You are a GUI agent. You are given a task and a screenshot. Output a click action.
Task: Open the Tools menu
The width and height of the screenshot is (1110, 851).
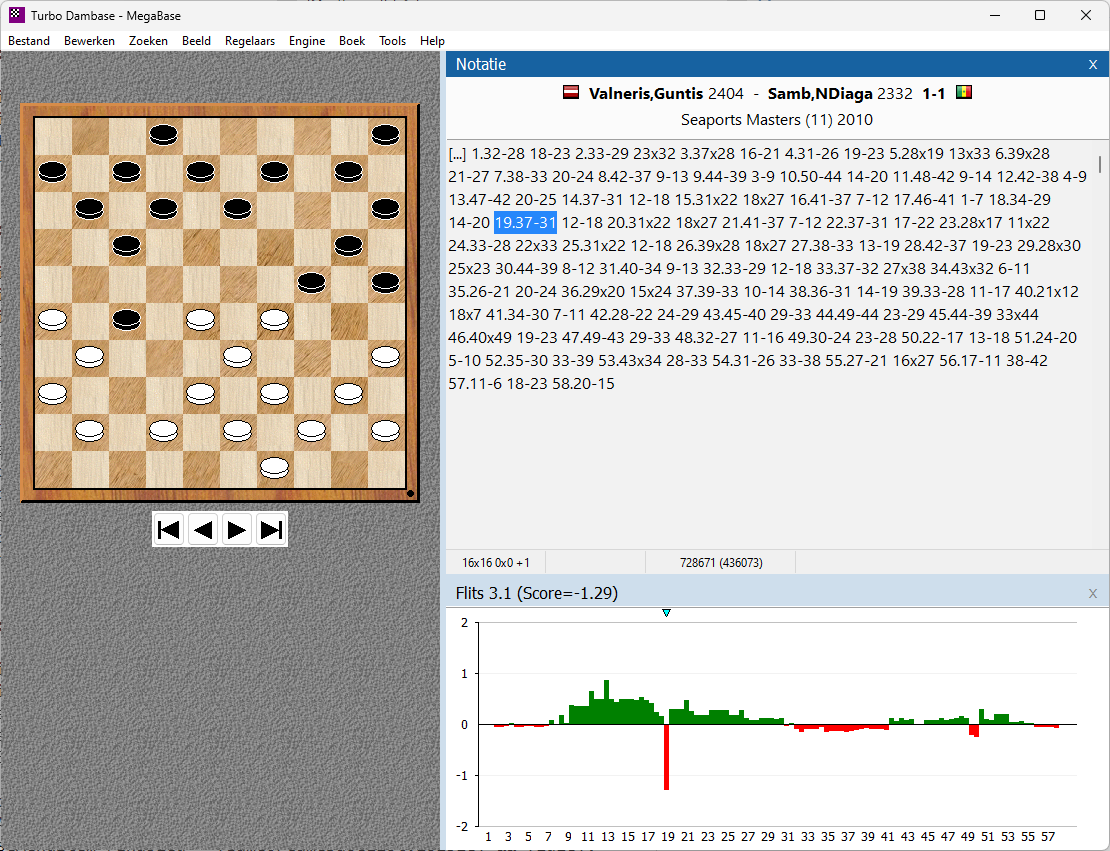pyautogui.click(x=392, y=41)
